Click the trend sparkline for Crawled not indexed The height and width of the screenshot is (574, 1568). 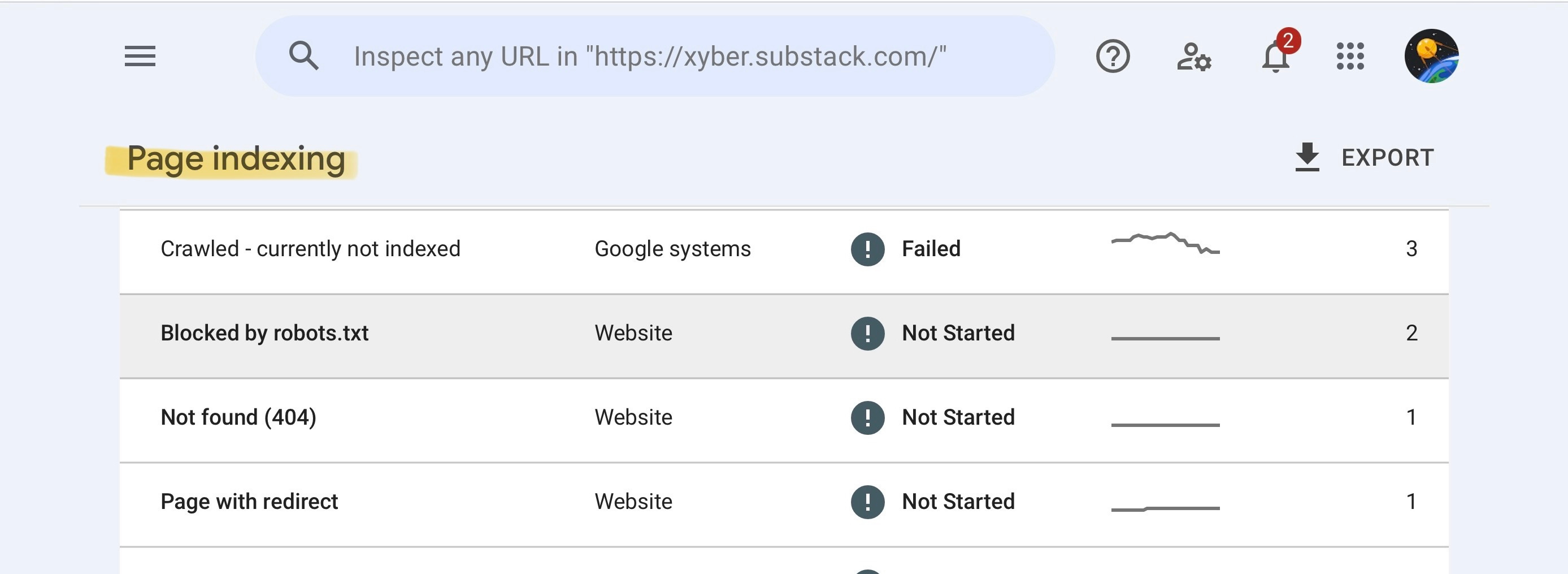point(1165,243)
